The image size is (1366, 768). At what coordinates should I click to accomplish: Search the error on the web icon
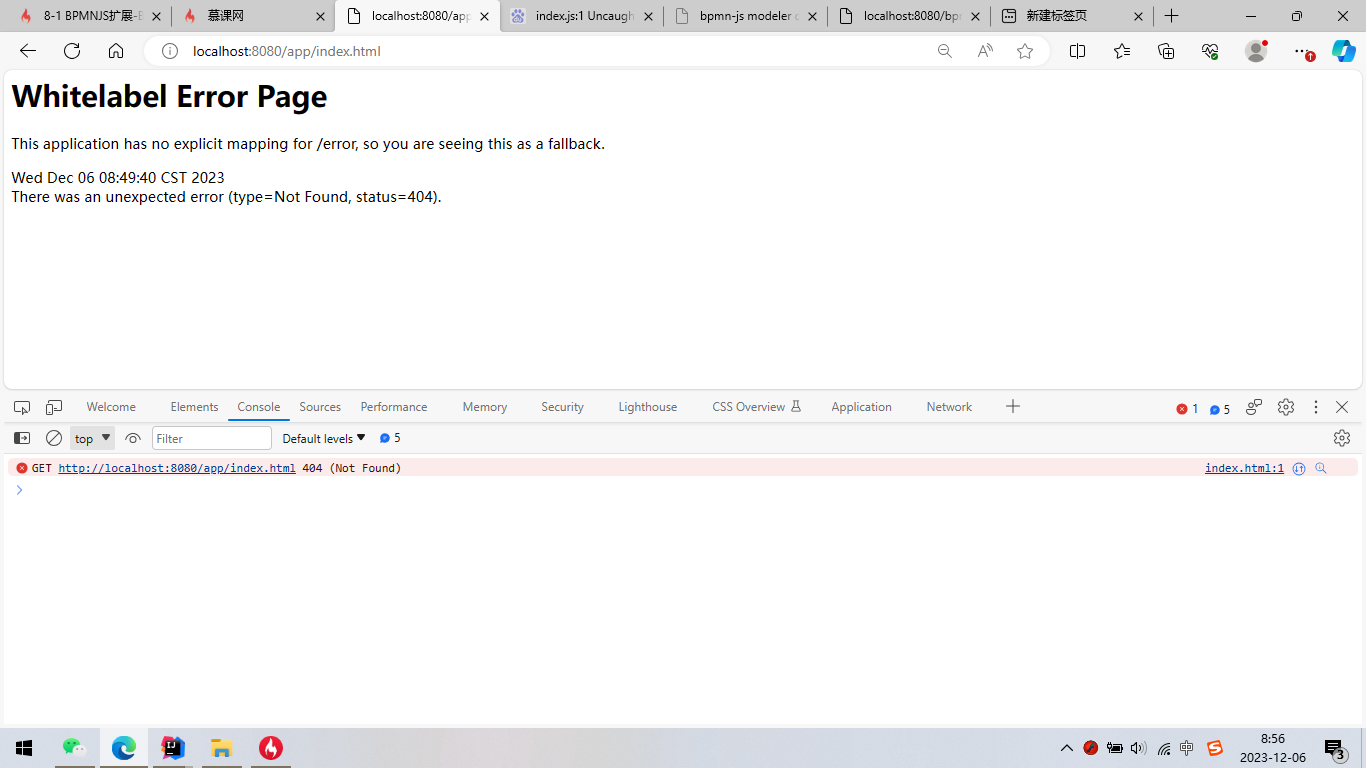(1321, 468)
